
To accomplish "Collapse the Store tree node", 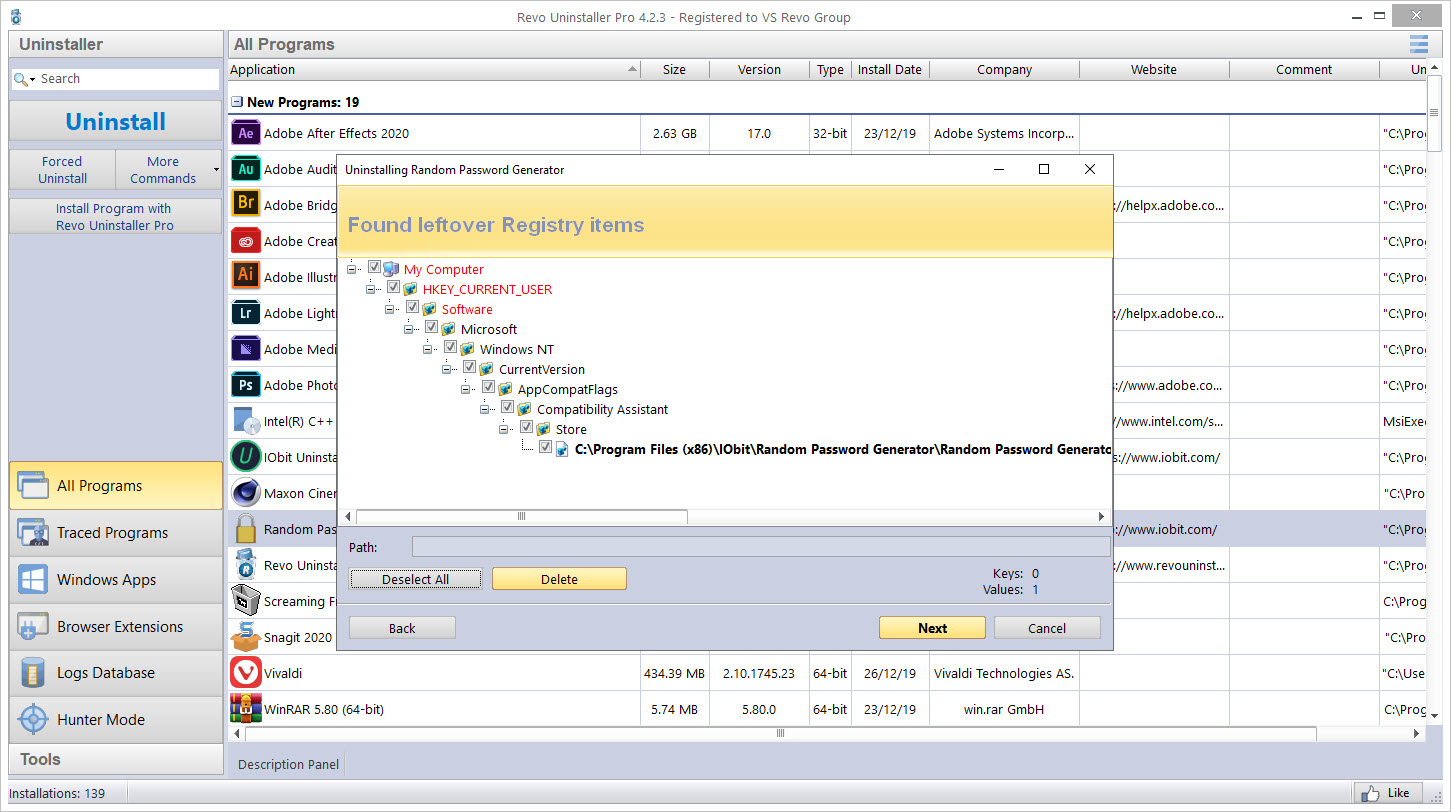I will click(x=503, y=429).
